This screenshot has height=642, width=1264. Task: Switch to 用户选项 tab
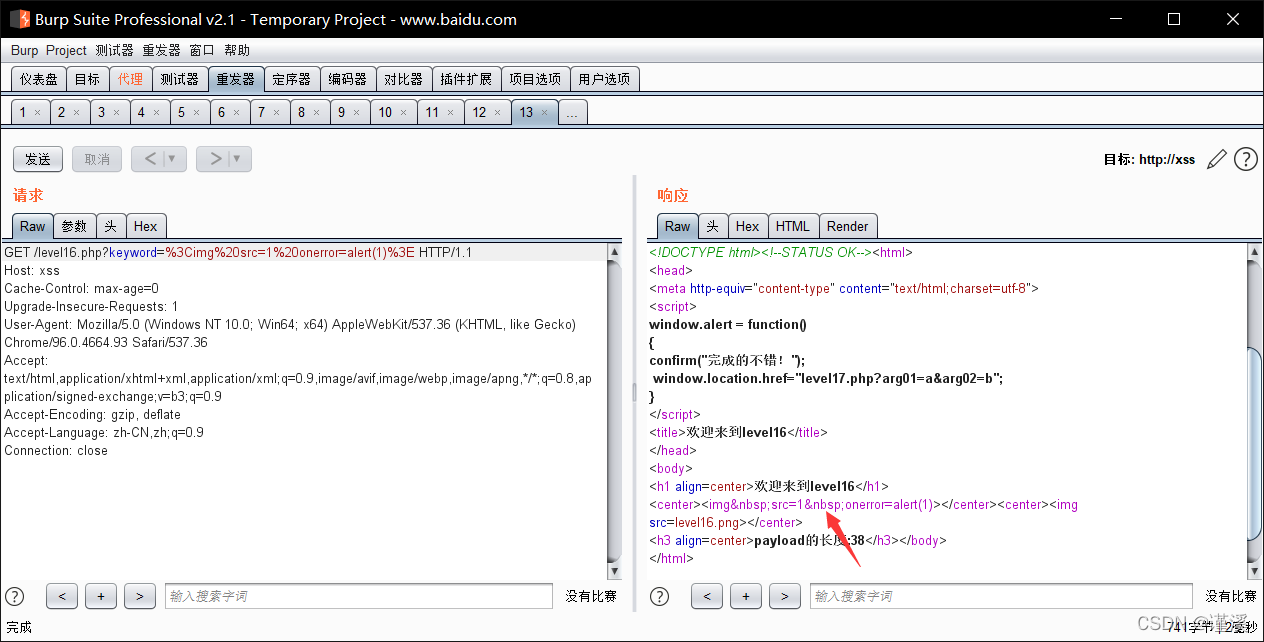(x=604, y=79)
